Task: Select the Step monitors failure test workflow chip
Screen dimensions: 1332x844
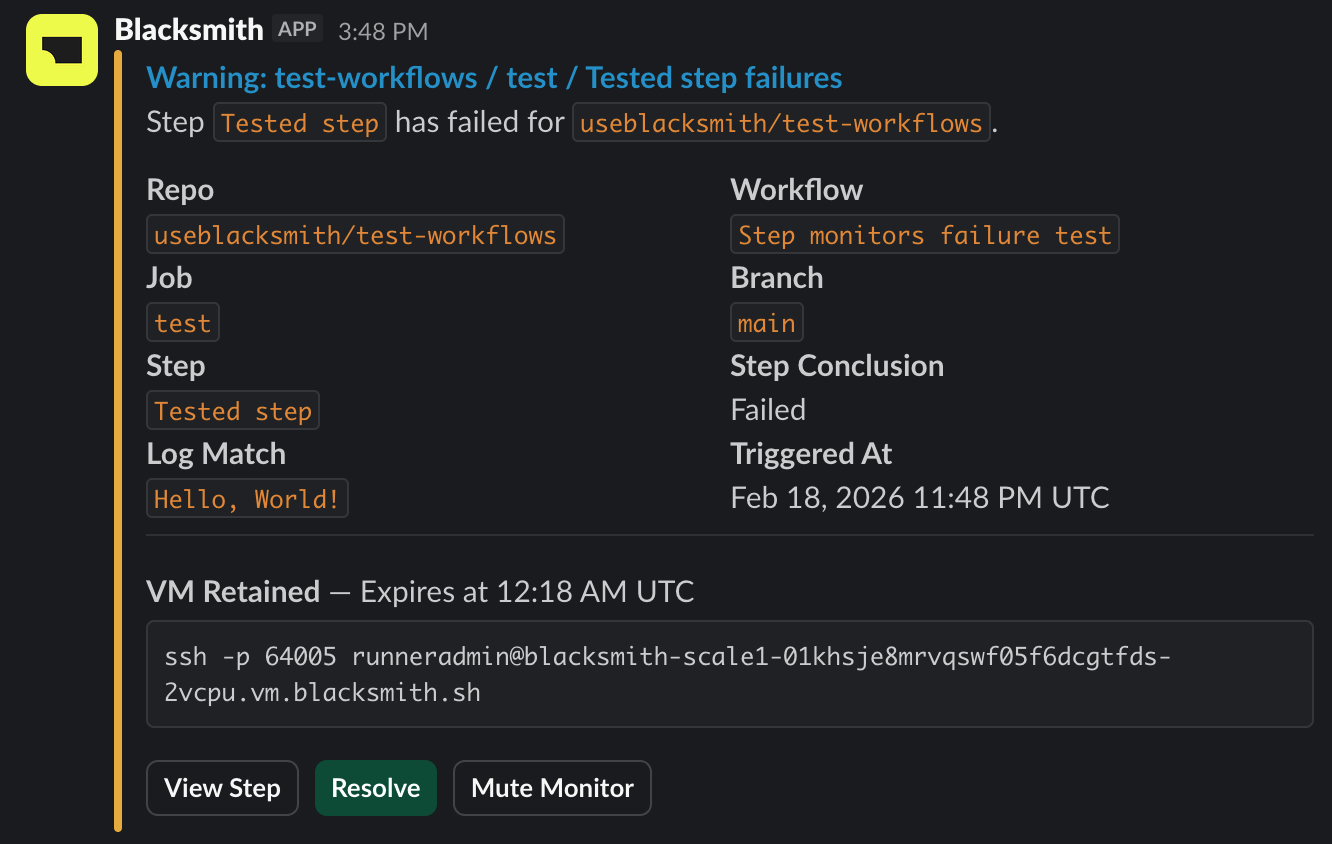Action: pyautogui.click(x=924, y=234)
